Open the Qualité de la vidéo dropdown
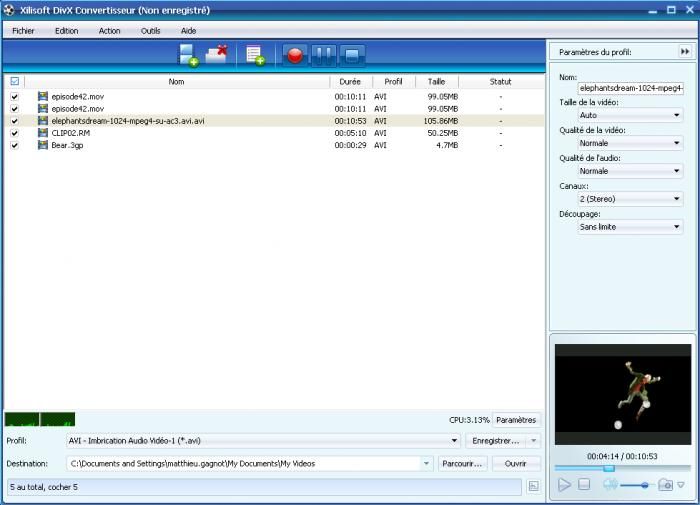This screenshot has width=700, height=505. coord(630,143)
